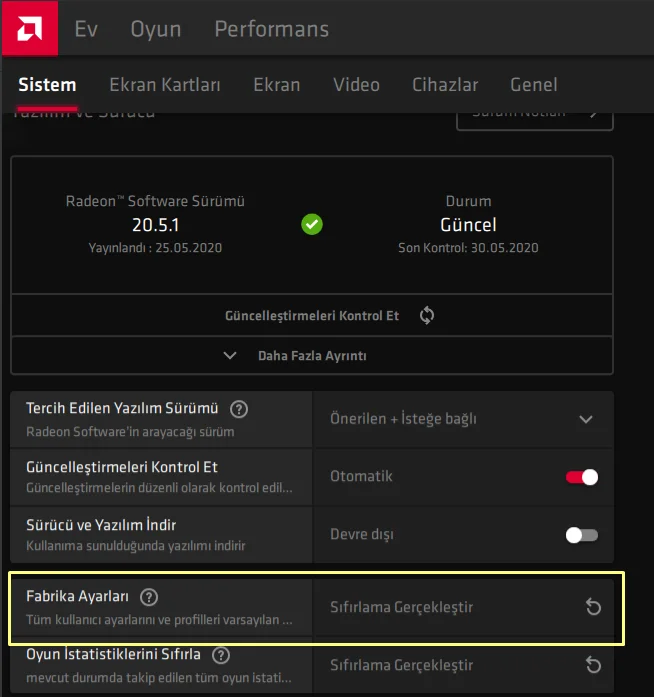The height and width of the screenshot is (697, 654).
Task: Click Güncelleştirmeleri Kontrol Et button
Action: click(312, 315)
